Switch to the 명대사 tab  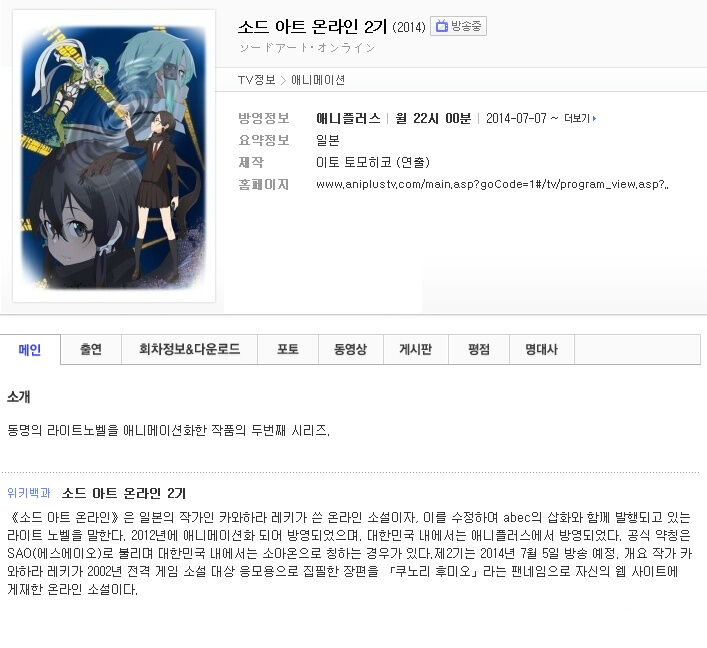(542, 349)
